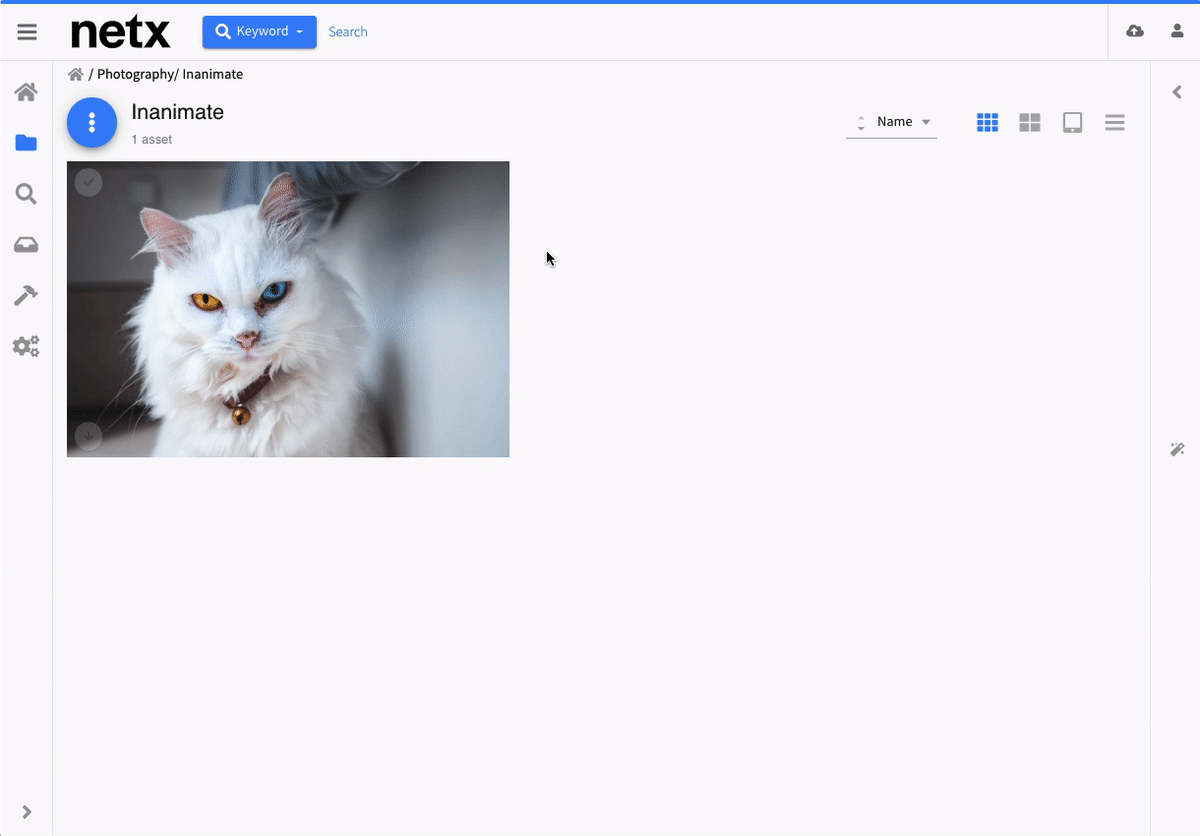This screenshot has height=836, width=1200.
Task: Switch to list view
Action: pos(1115,122)
